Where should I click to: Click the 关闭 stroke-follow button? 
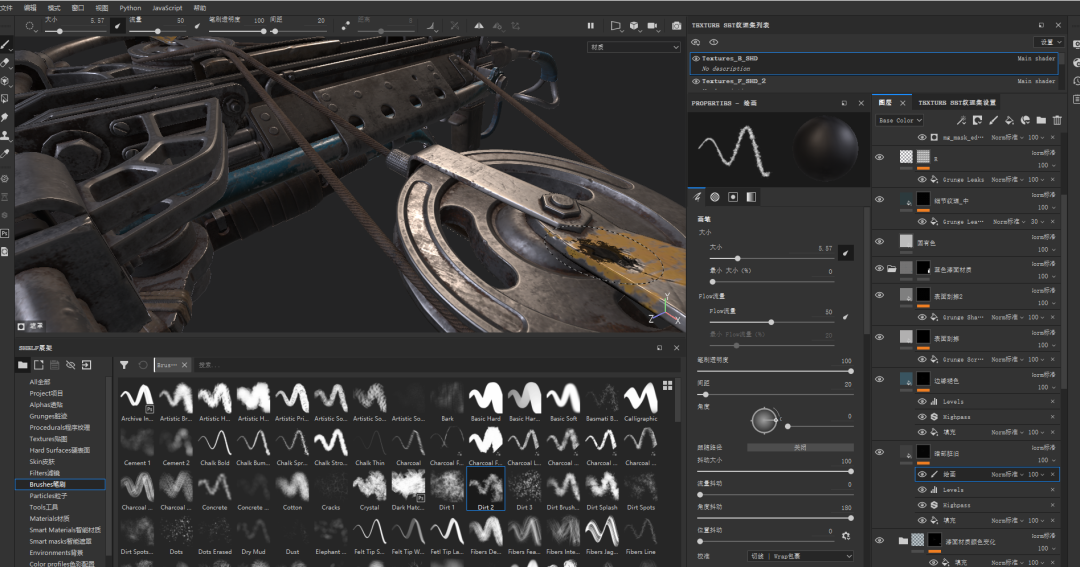click(800, 447)
